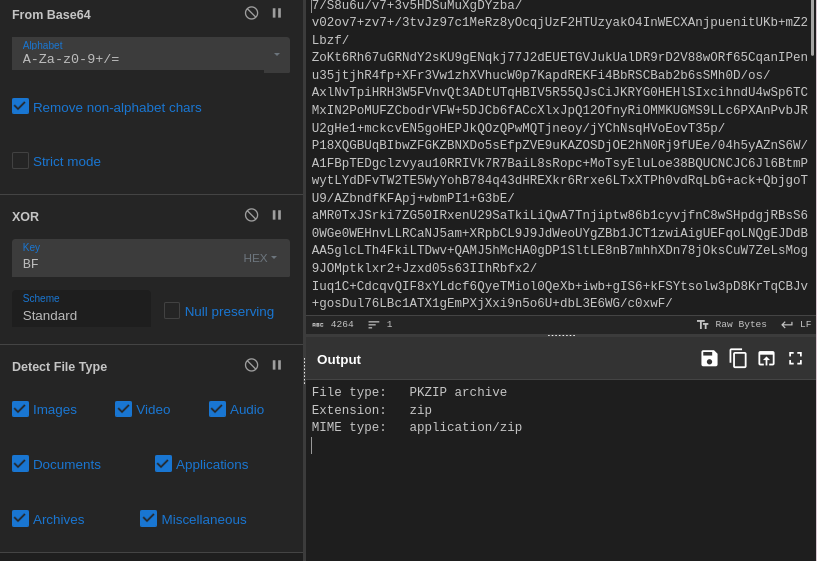Click the input scrollbar
The image size is (817, 561).
(813, 27)
